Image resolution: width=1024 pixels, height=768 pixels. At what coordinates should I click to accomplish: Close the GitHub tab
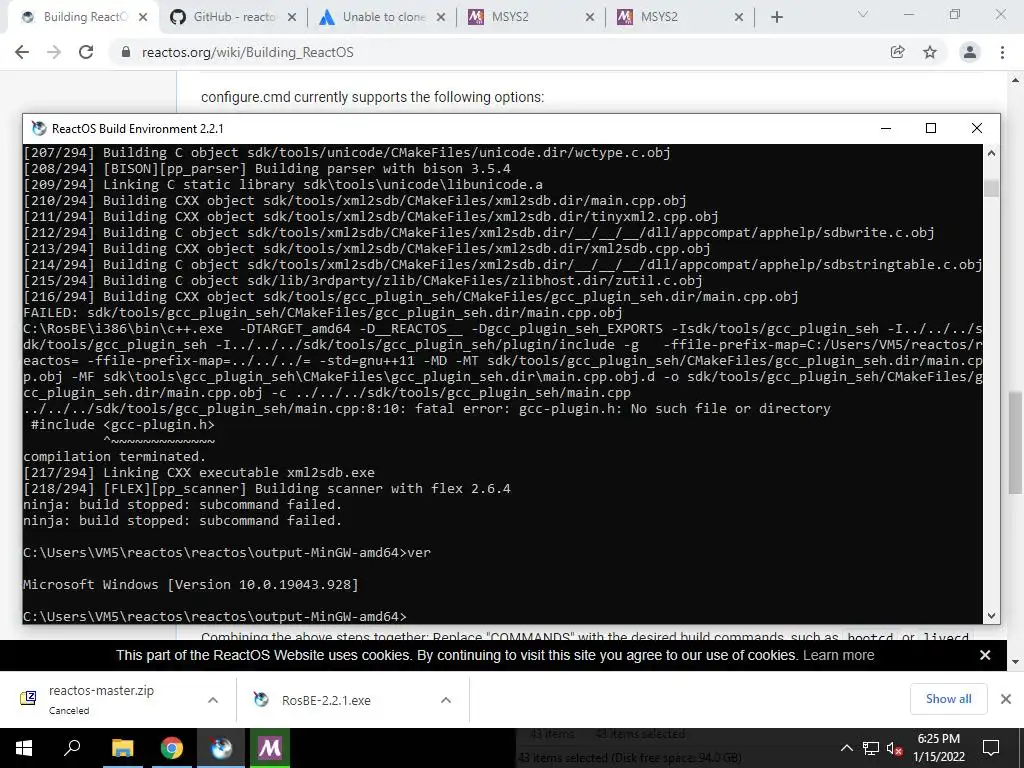[292, 18]
